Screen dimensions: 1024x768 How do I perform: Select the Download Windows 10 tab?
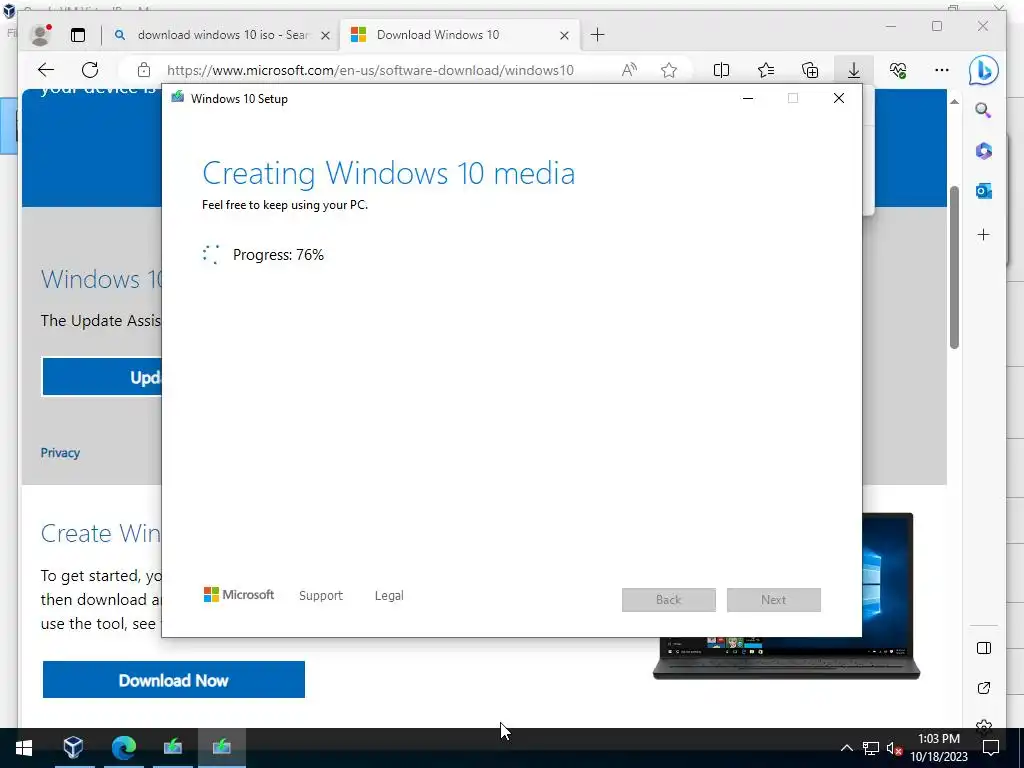(460, 35)
